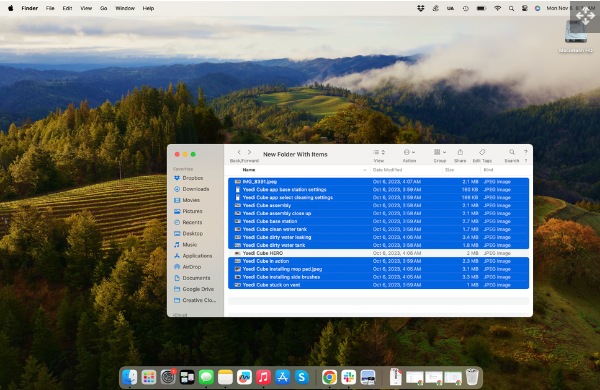
Task: Open the Apple menu
Action: tap(10, 8)
